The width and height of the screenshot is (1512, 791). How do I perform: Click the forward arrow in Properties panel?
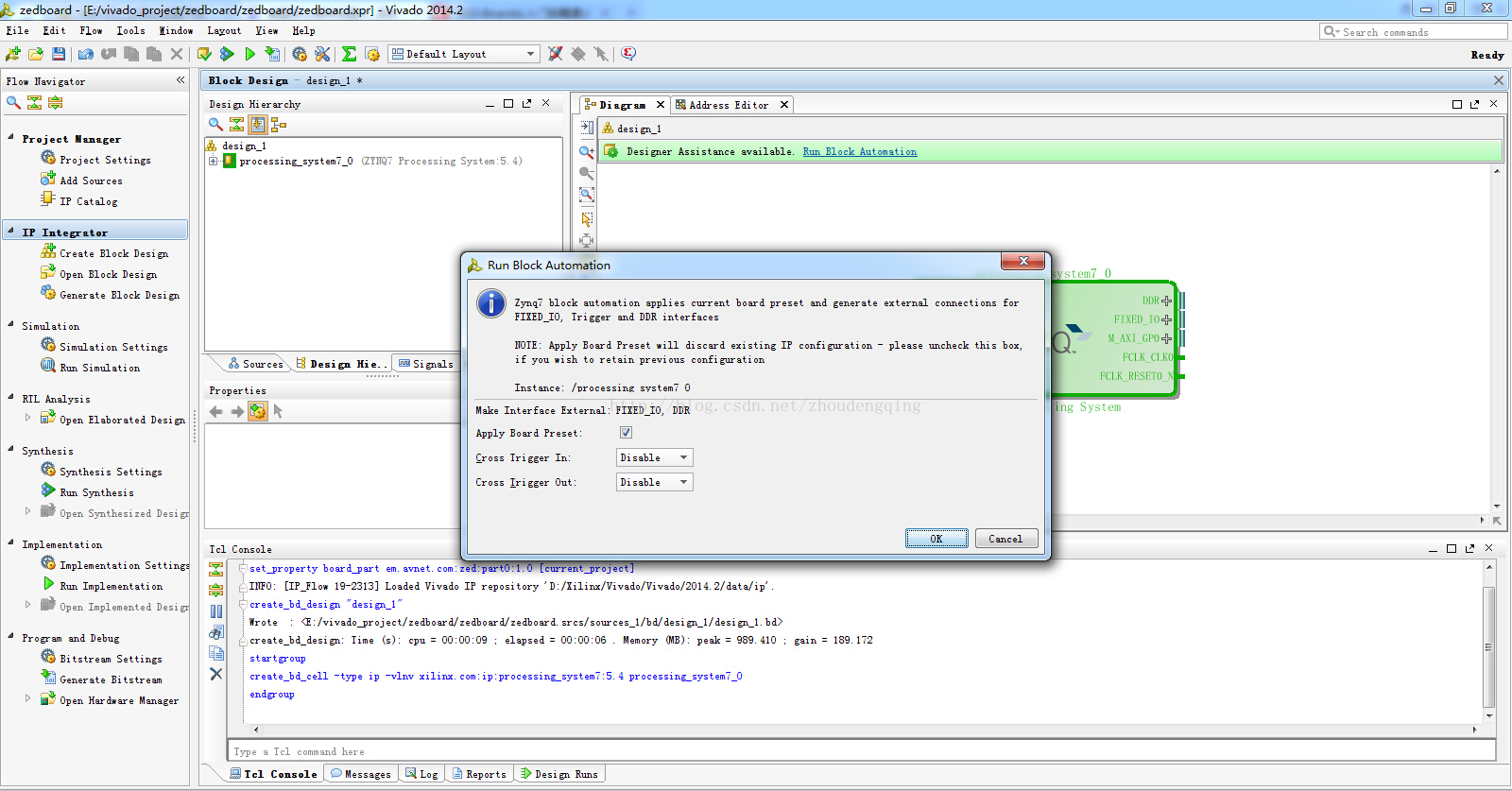(236, 411)
